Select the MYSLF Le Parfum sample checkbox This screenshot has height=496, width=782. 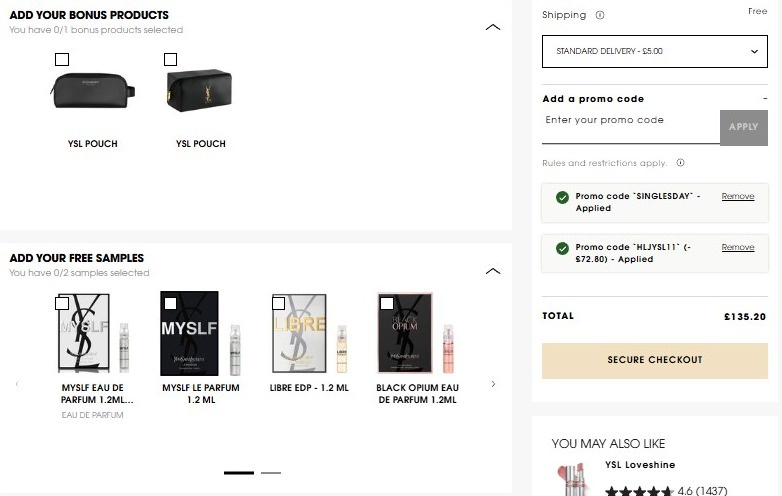170,303
